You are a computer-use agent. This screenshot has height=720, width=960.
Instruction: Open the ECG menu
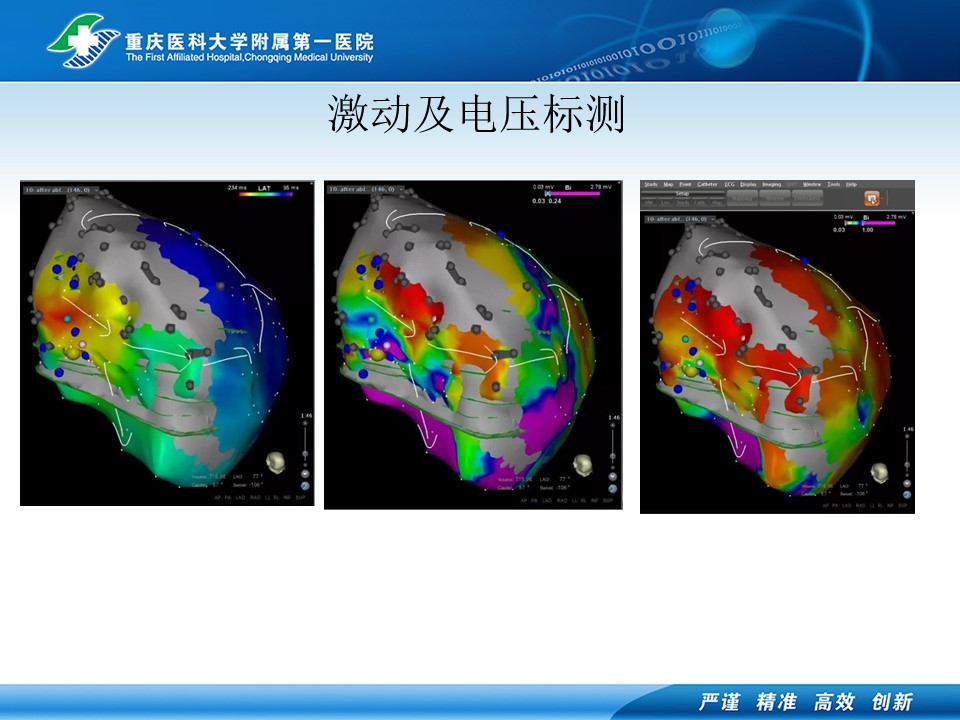(729, 184)
